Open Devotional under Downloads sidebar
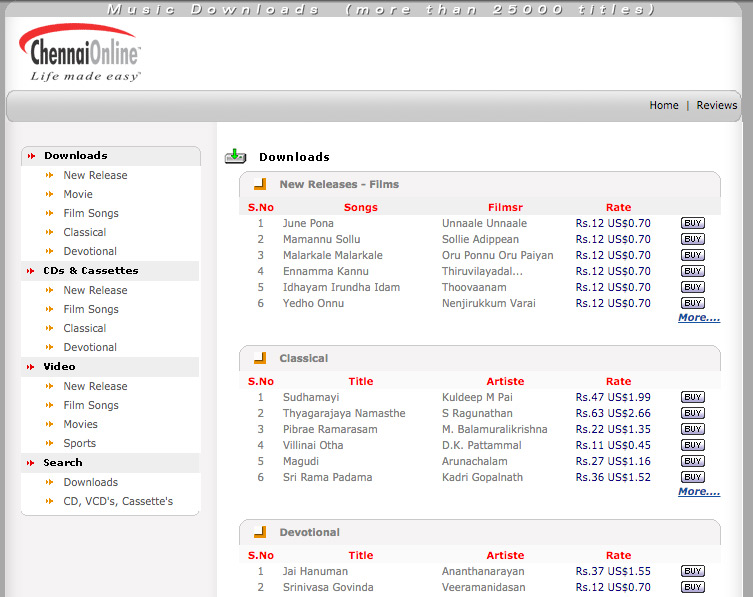The width and height of the screenshot is (753, 597). click(90, 251)
